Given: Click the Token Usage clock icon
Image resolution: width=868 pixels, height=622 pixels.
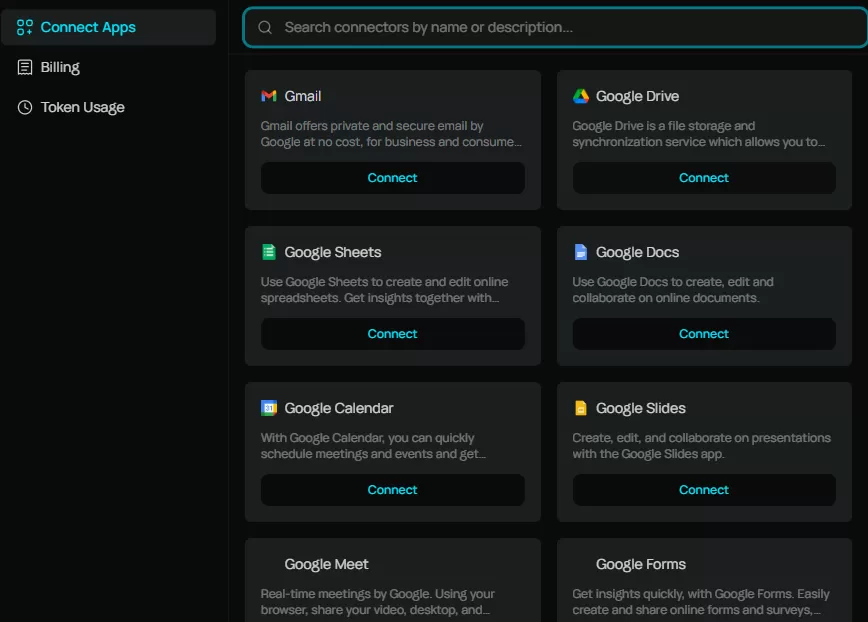Looking at the screenshot, I should tap(25, 107).
